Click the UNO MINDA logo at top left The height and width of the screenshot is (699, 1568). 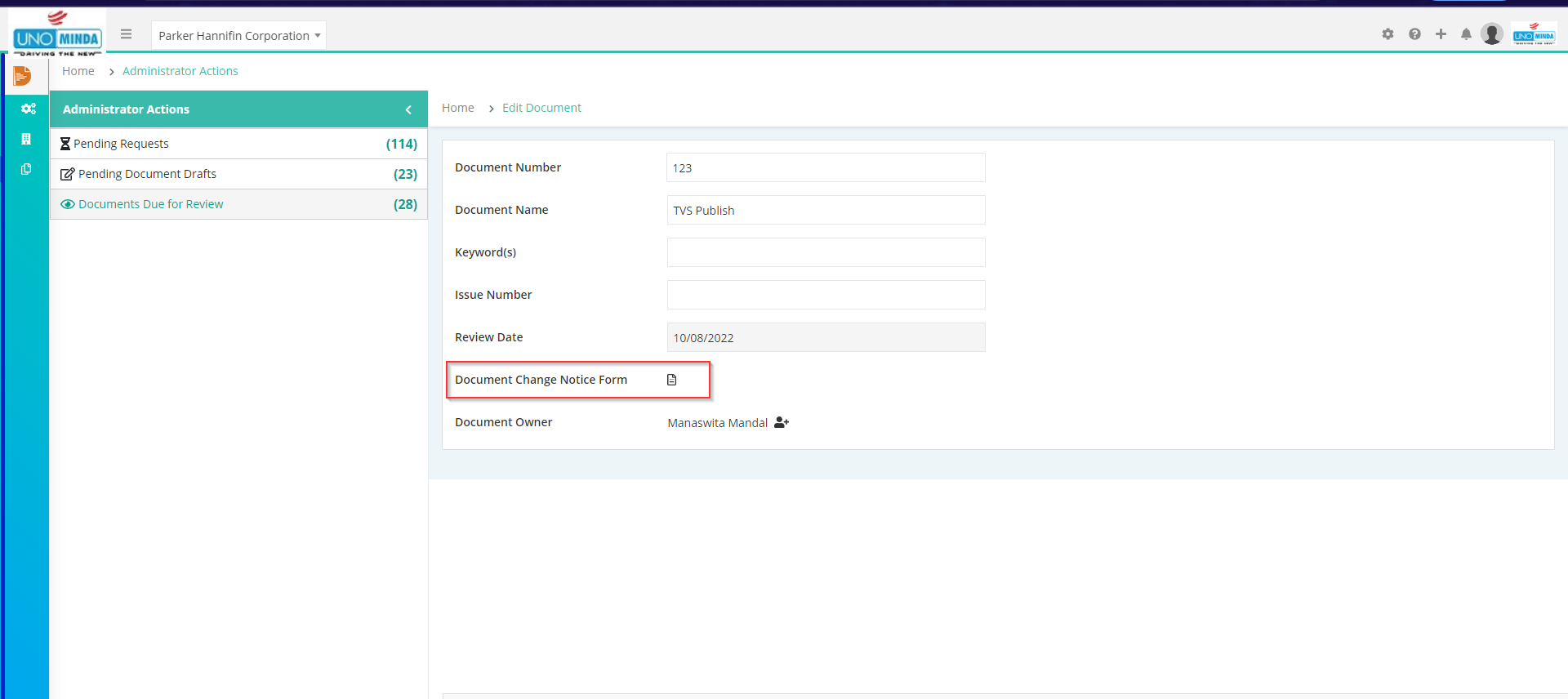[57, 33]
